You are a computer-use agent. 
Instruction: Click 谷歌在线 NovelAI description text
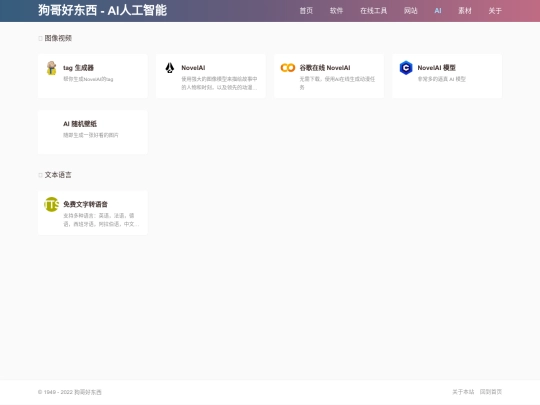[x=337, y=83]
